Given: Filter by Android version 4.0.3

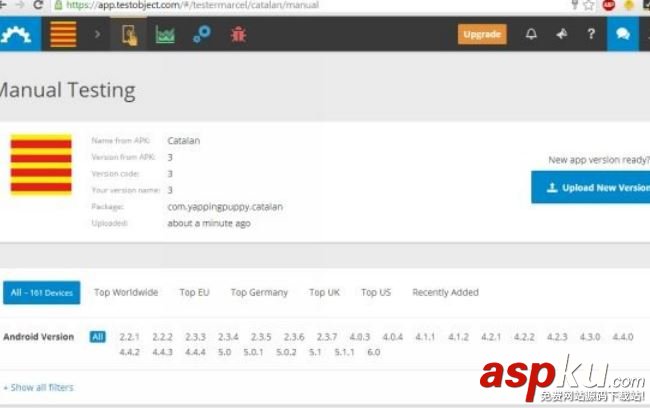Looking at the screenshot, I should (x=359, y=337).
